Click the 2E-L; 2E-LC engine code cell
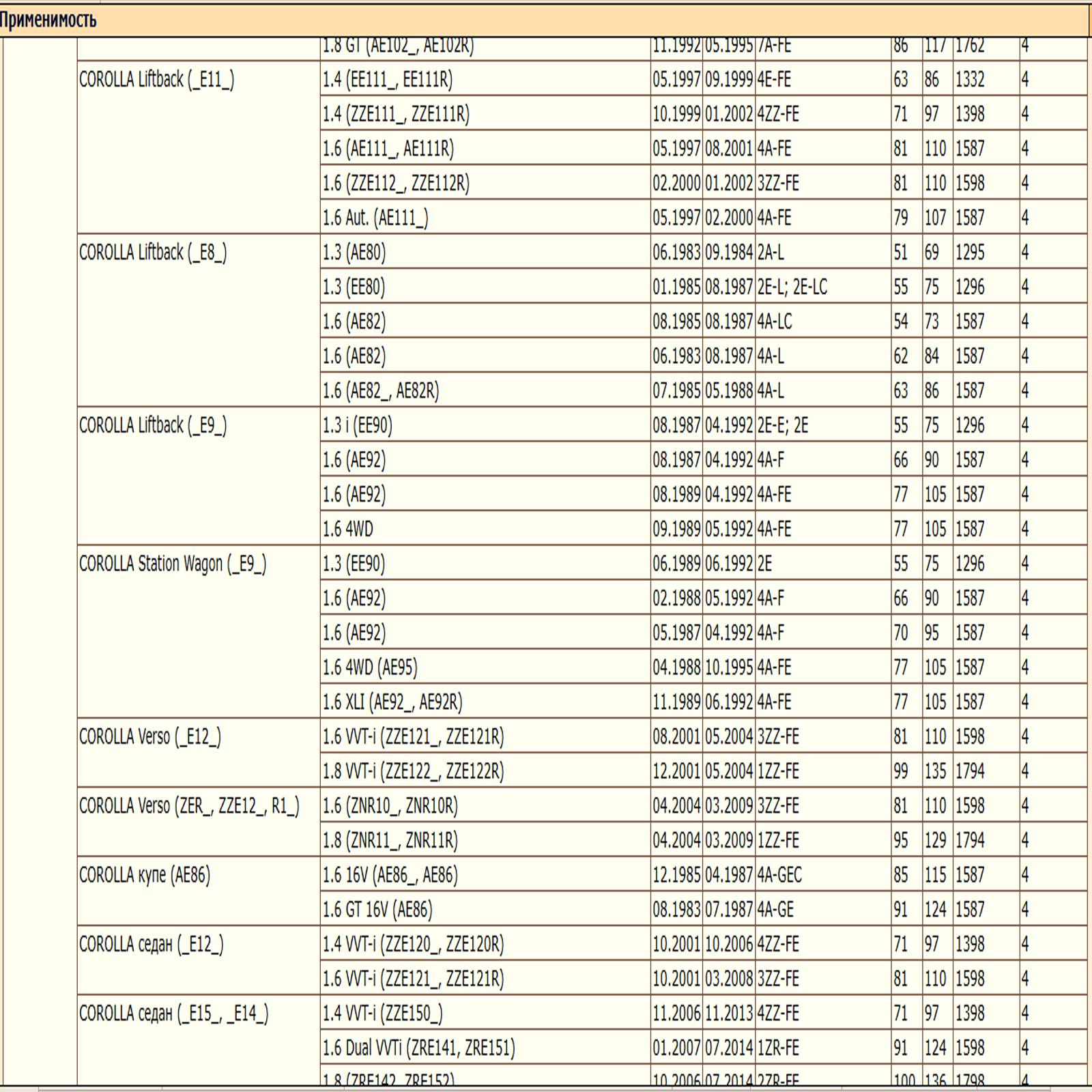This screenshot has height=1092, width=1092. pyautogui.click(x=792, y=287)
